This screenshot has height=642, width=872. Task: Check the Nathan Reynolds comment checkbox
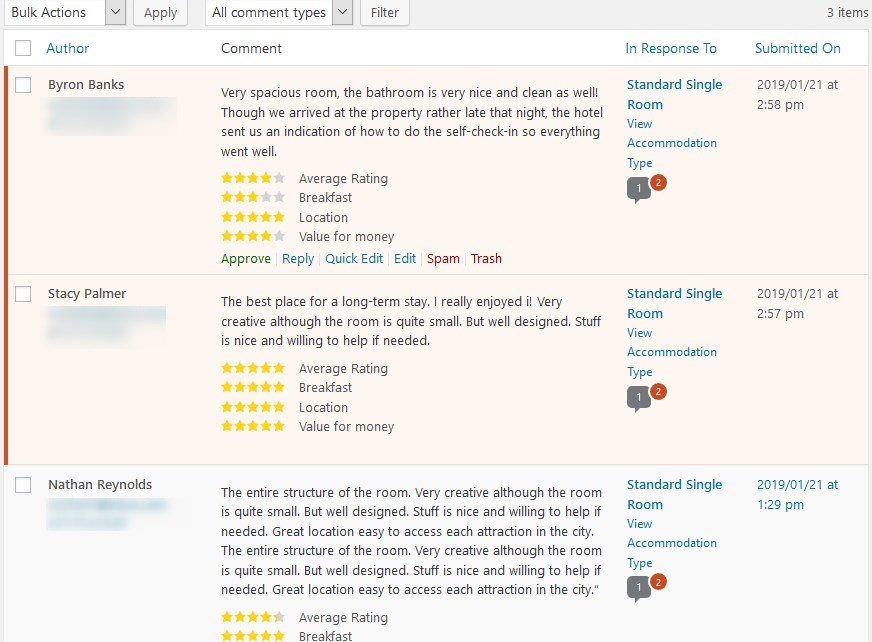click(23, 485)
